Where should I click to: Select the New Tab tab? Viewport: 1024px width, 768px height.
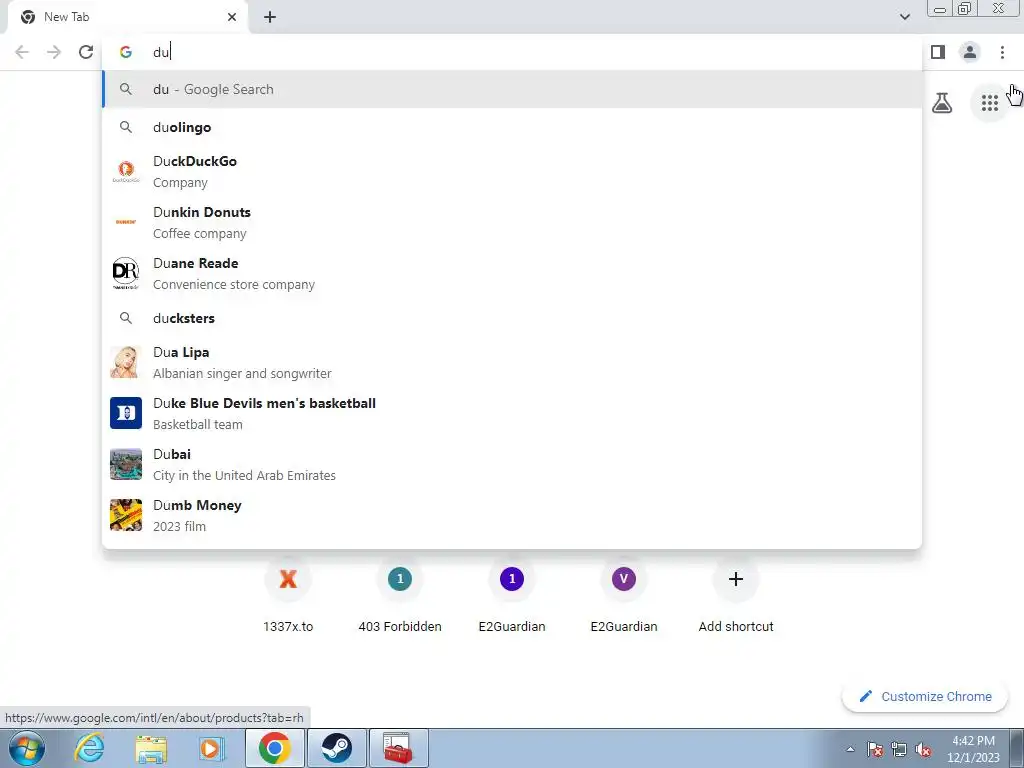click(x=127, y=17)
